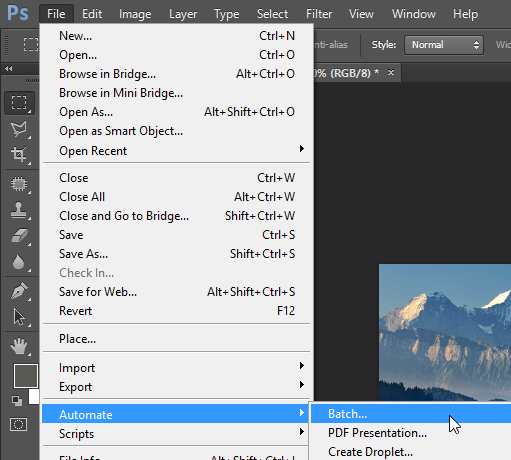Select the Rectangular Marquee tool in toolbox

(19, 103)
